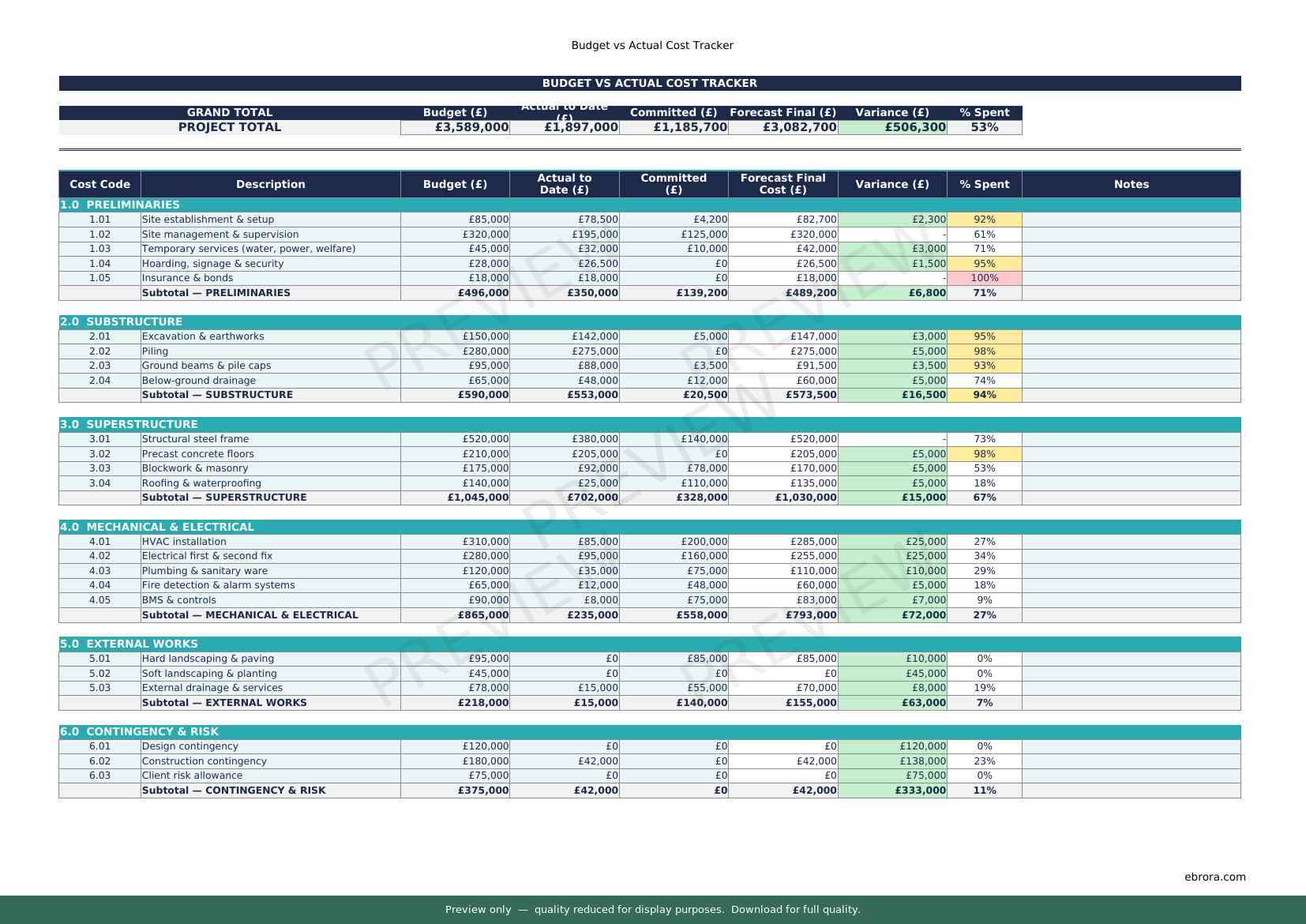This screenshot has width=1306, height=924.
Task: Select the project total variance cell £506,300
Action: [x=892, y=127]
